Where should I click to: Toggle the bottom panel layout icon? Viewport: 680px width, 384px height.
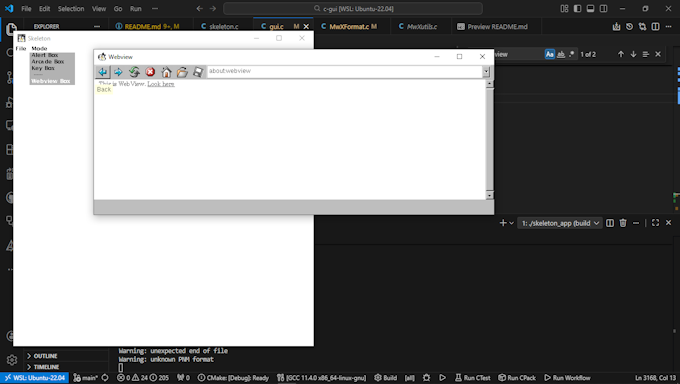pos(590,9)
